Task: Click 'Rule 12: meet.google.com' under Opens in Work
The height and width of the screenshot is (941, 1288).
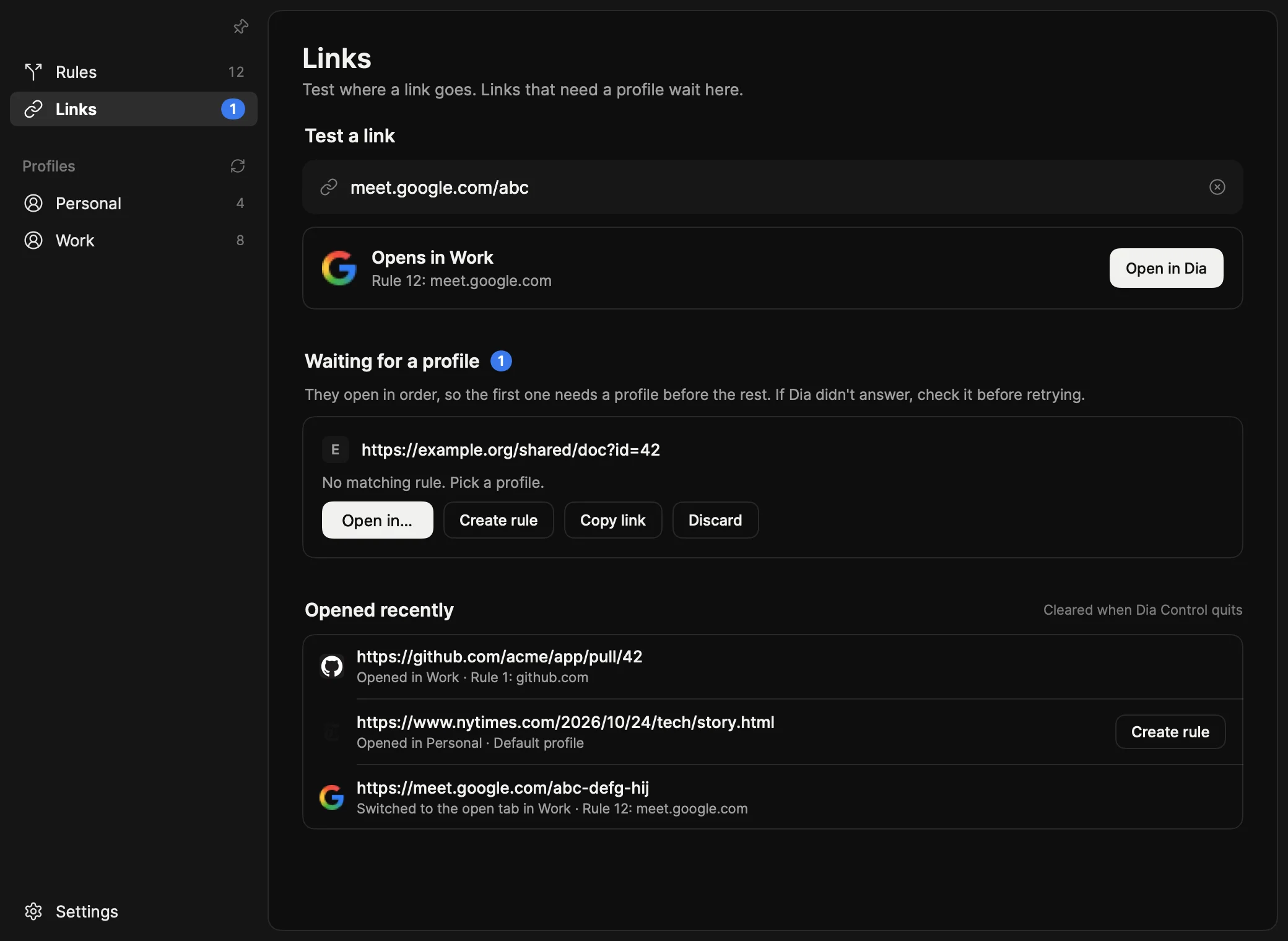Action: pyautogui.click(x=461, y=280)
